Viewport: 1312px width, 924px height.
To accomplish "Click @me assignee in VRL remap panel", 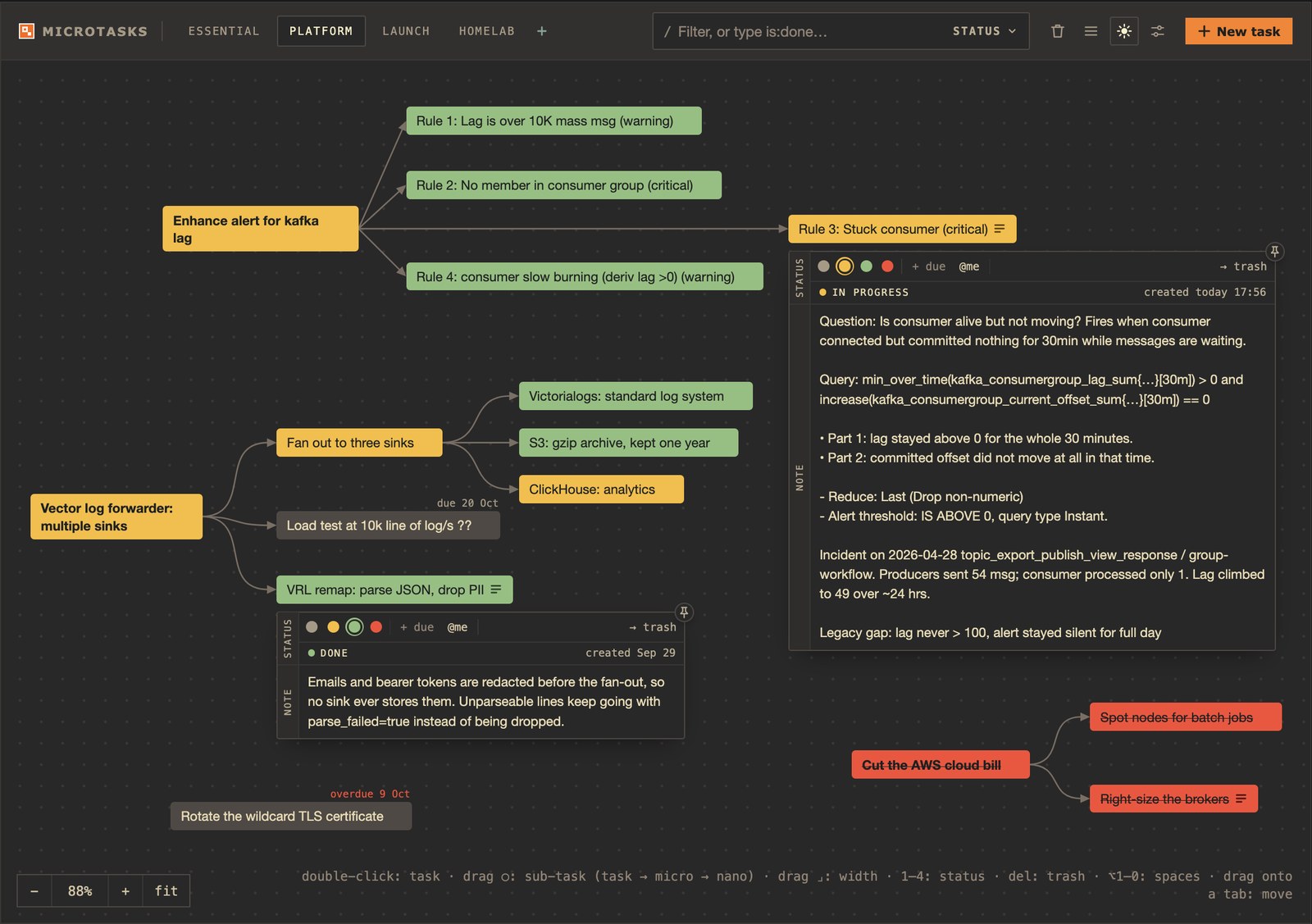I will click(458, 627).
